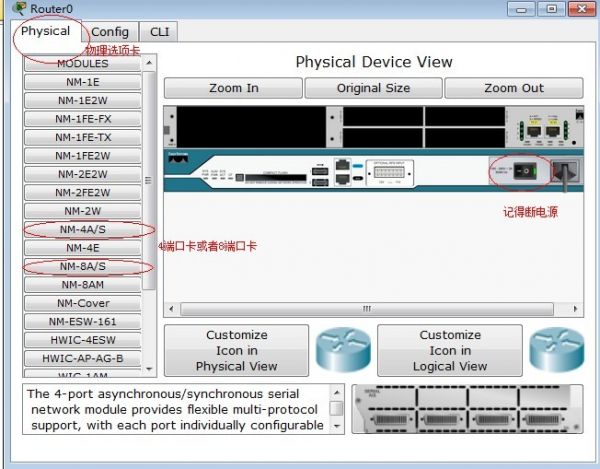Click the MODULES header button

[x=83, y=64]
